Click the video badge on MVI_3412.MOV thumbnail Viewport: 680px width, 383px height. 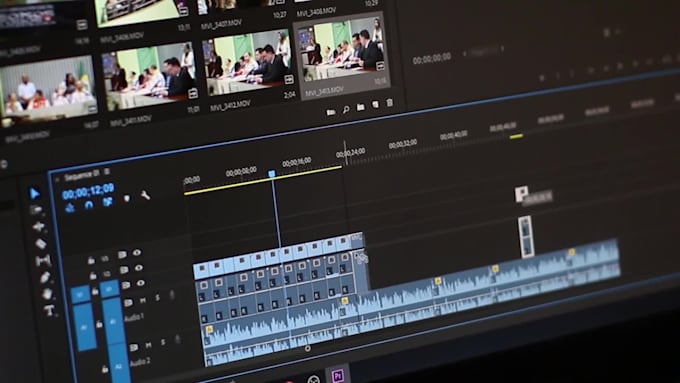[289, 79]
